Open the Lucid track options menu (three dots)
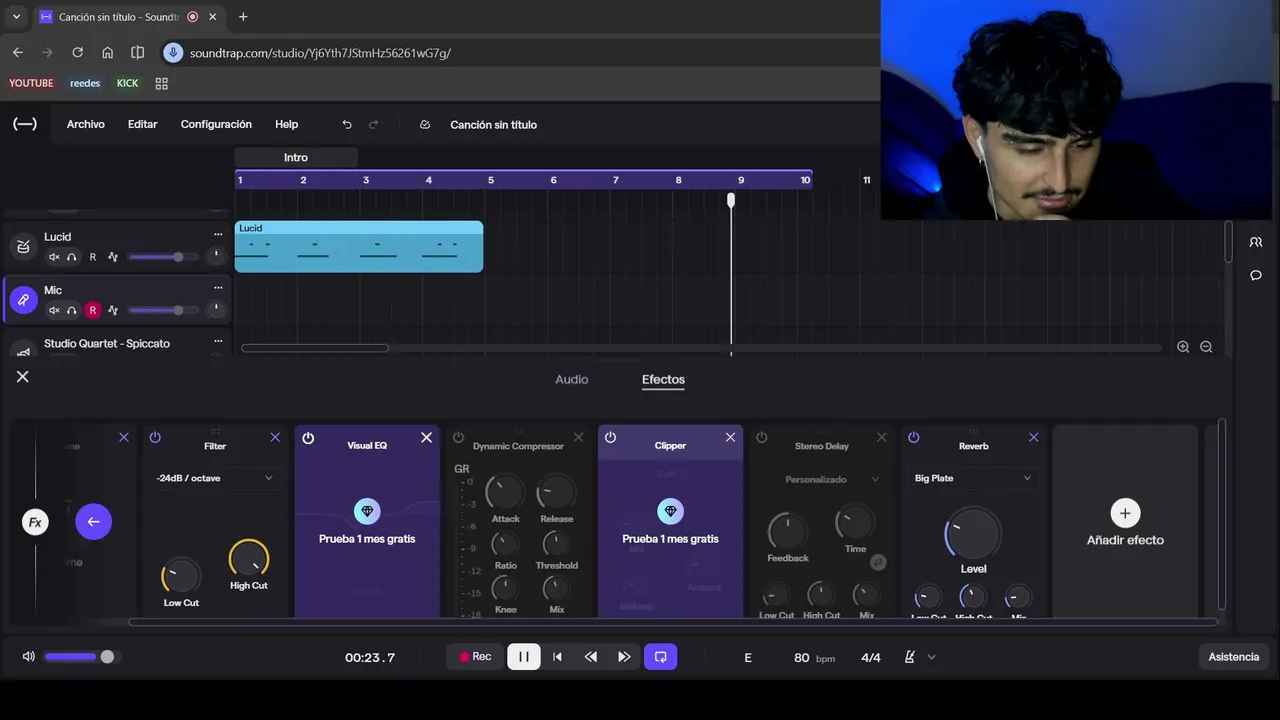The width and height of the screenshot is (1280, 720). (x=218, y=235)
